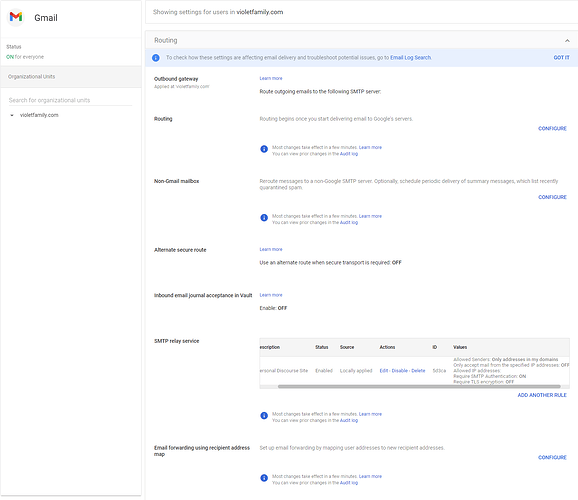Click ADD ANOTHER RULE for SMTP relay

542,395
